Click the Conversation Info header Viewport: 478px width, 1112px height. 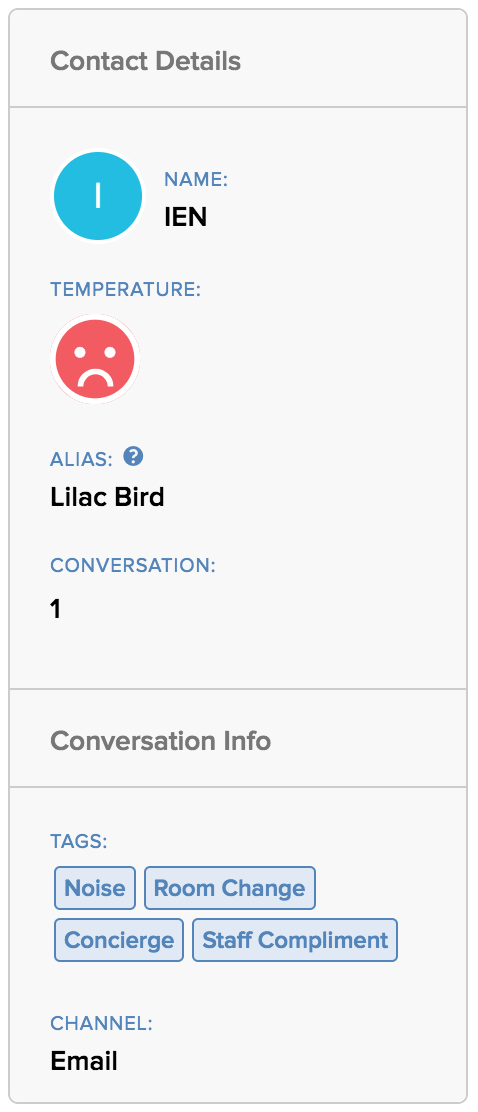(160, 741)
